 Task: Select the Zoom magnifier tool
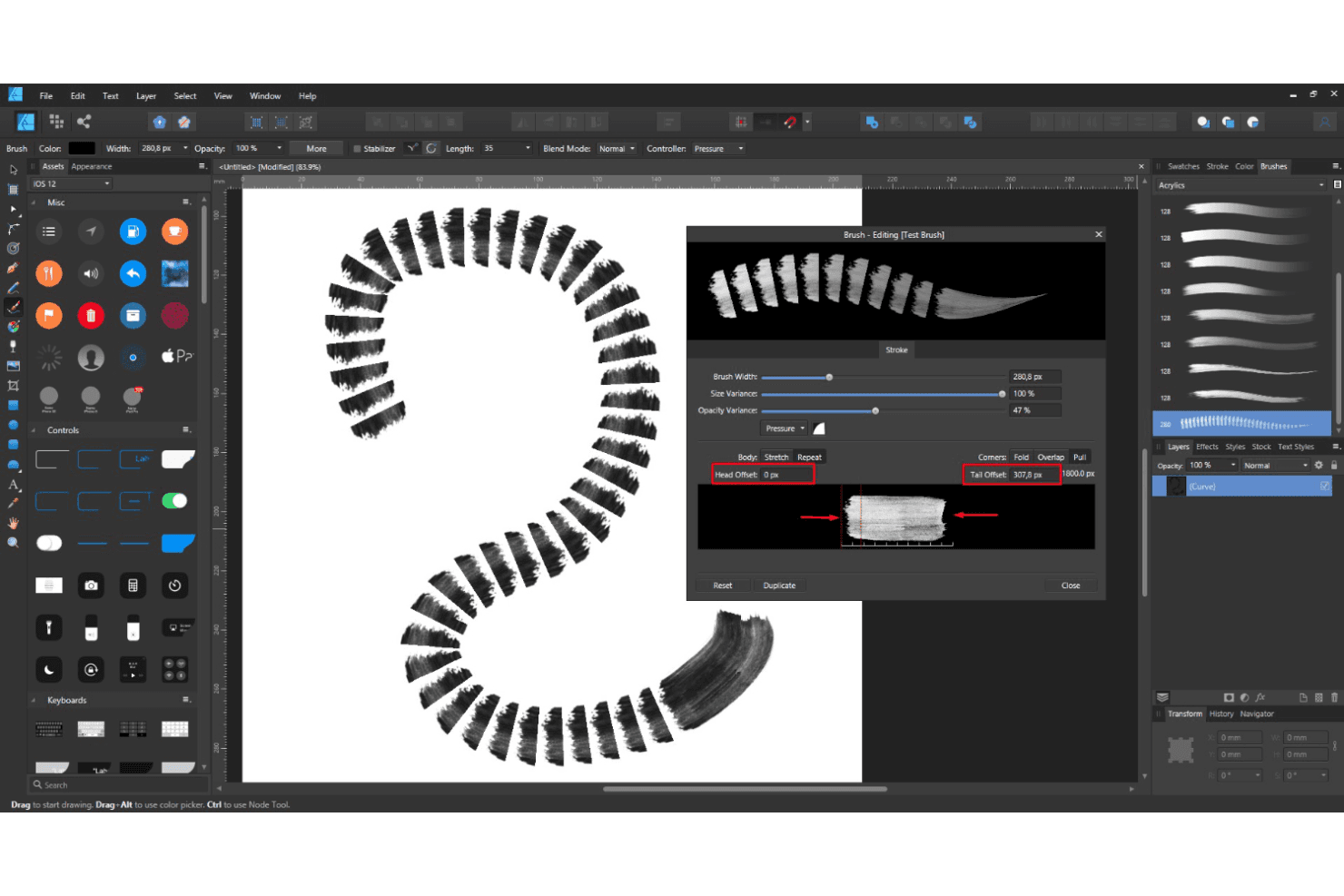tap(14, 543)
